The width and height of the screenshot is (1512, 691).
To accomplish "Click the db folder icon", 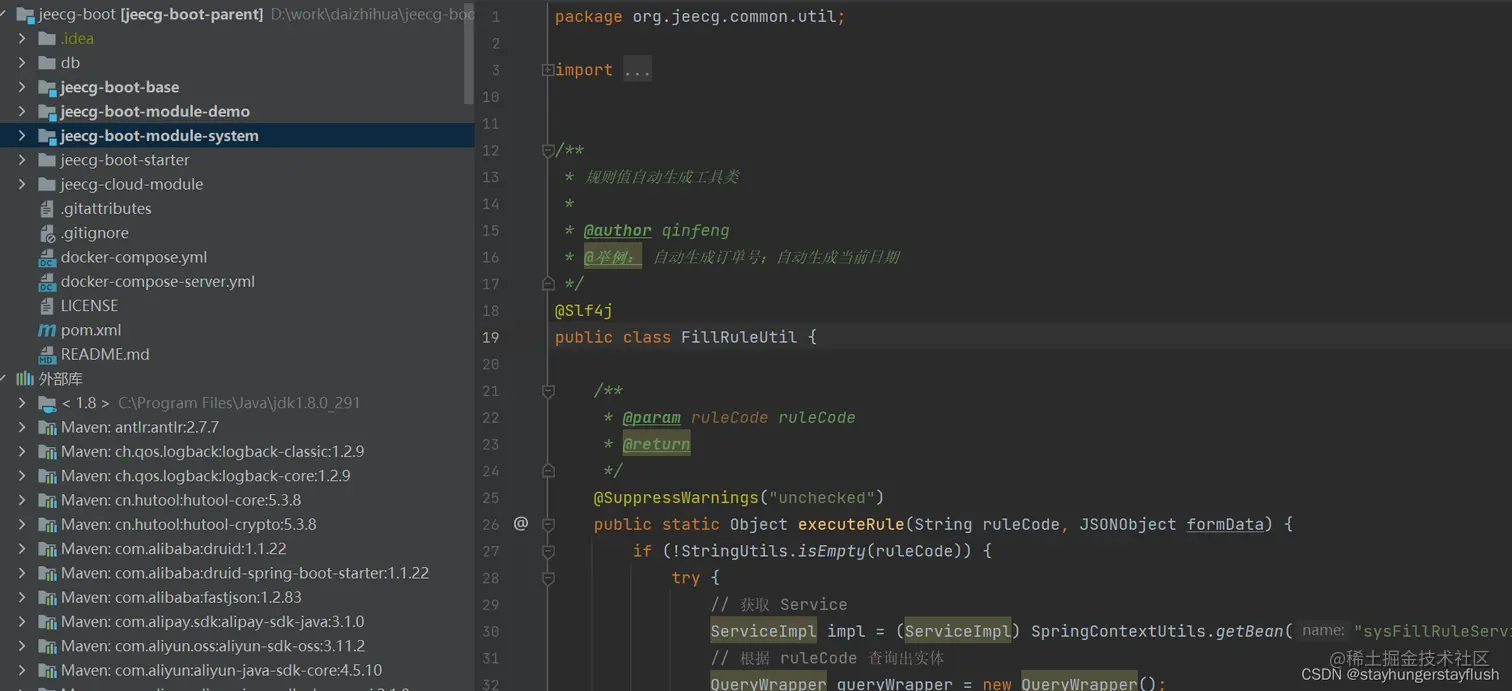I will point(46,62).
